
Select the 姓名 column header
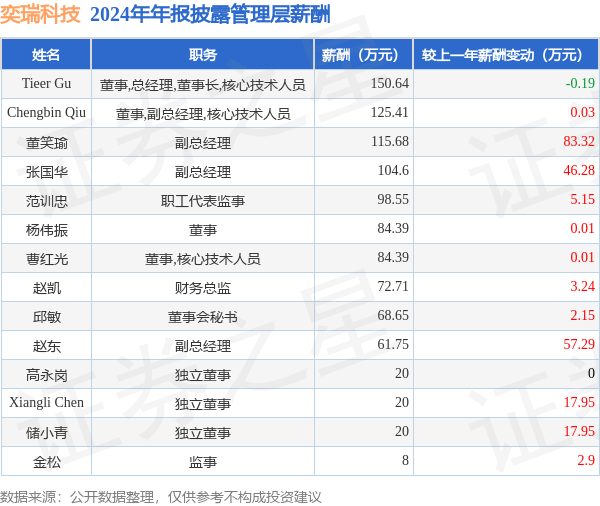(46, 55)
